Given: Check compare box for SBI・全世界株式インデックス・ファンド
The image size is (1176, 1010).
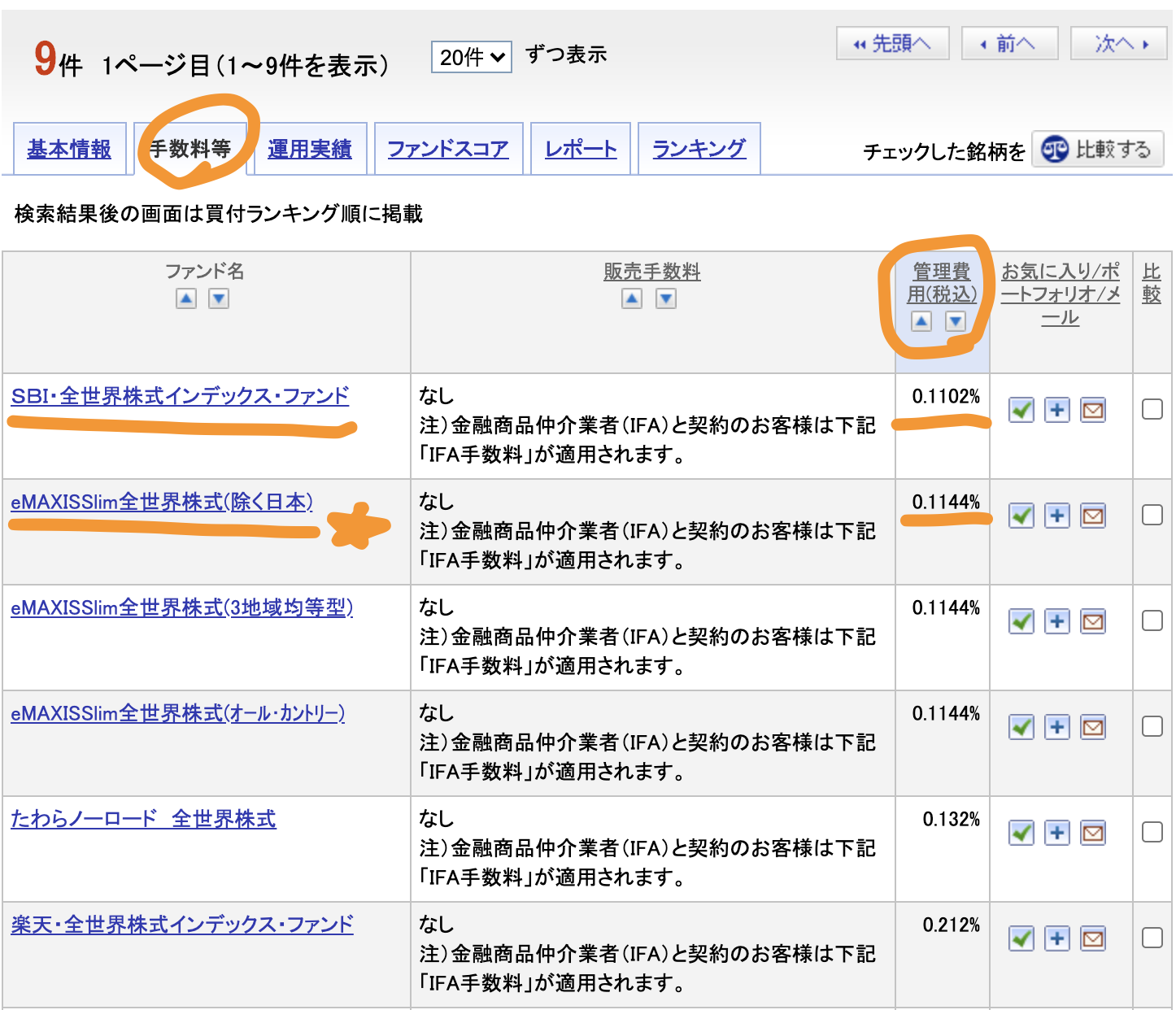Looking at the screenshot, I should click(1152, 409).
